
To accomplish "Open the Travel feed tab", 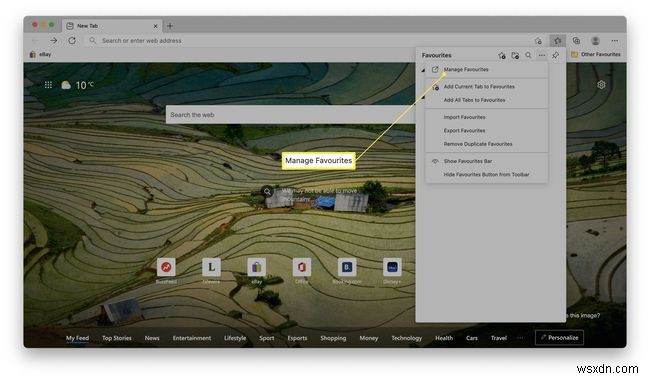I will (x=499, y=338).
